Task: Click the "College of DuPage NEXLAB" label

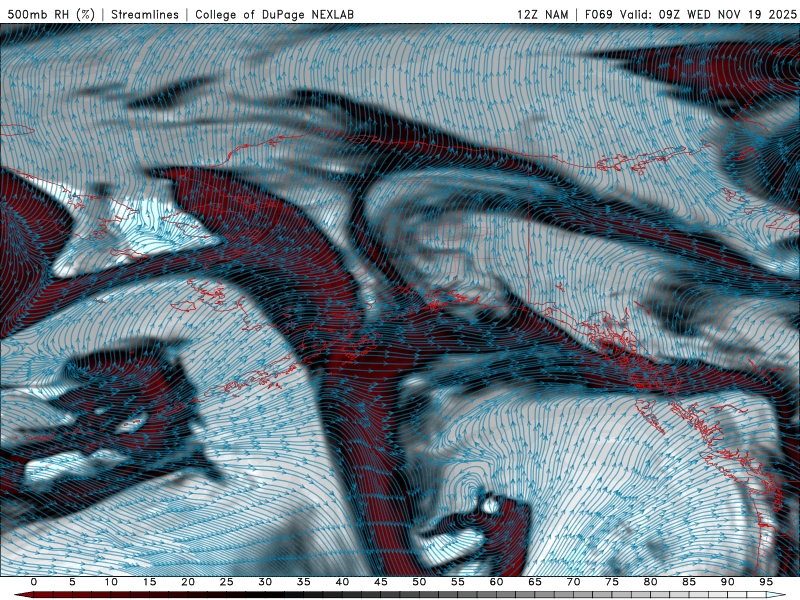Action: [274, 14]
